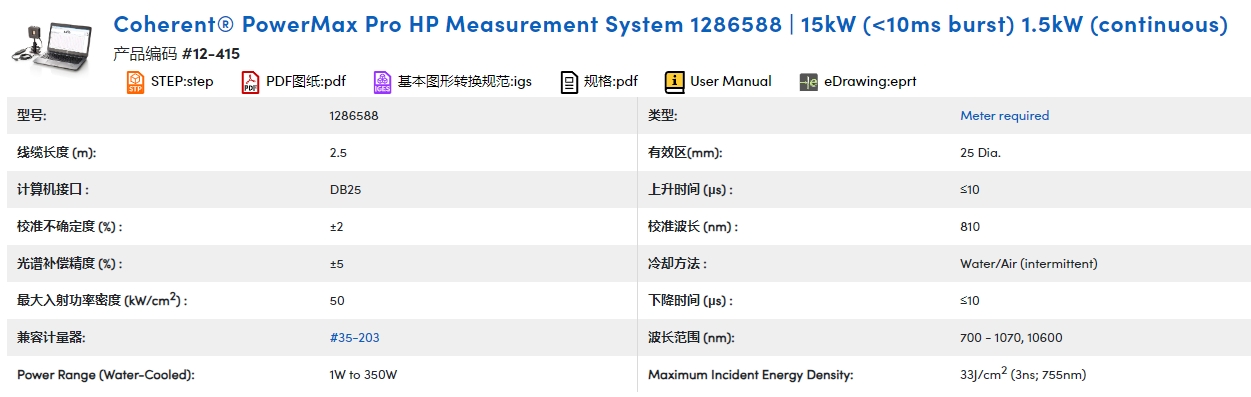Screen dimensions: 1251x397
Task: Select the ±5 spectral compensation value
Action: 336,264
